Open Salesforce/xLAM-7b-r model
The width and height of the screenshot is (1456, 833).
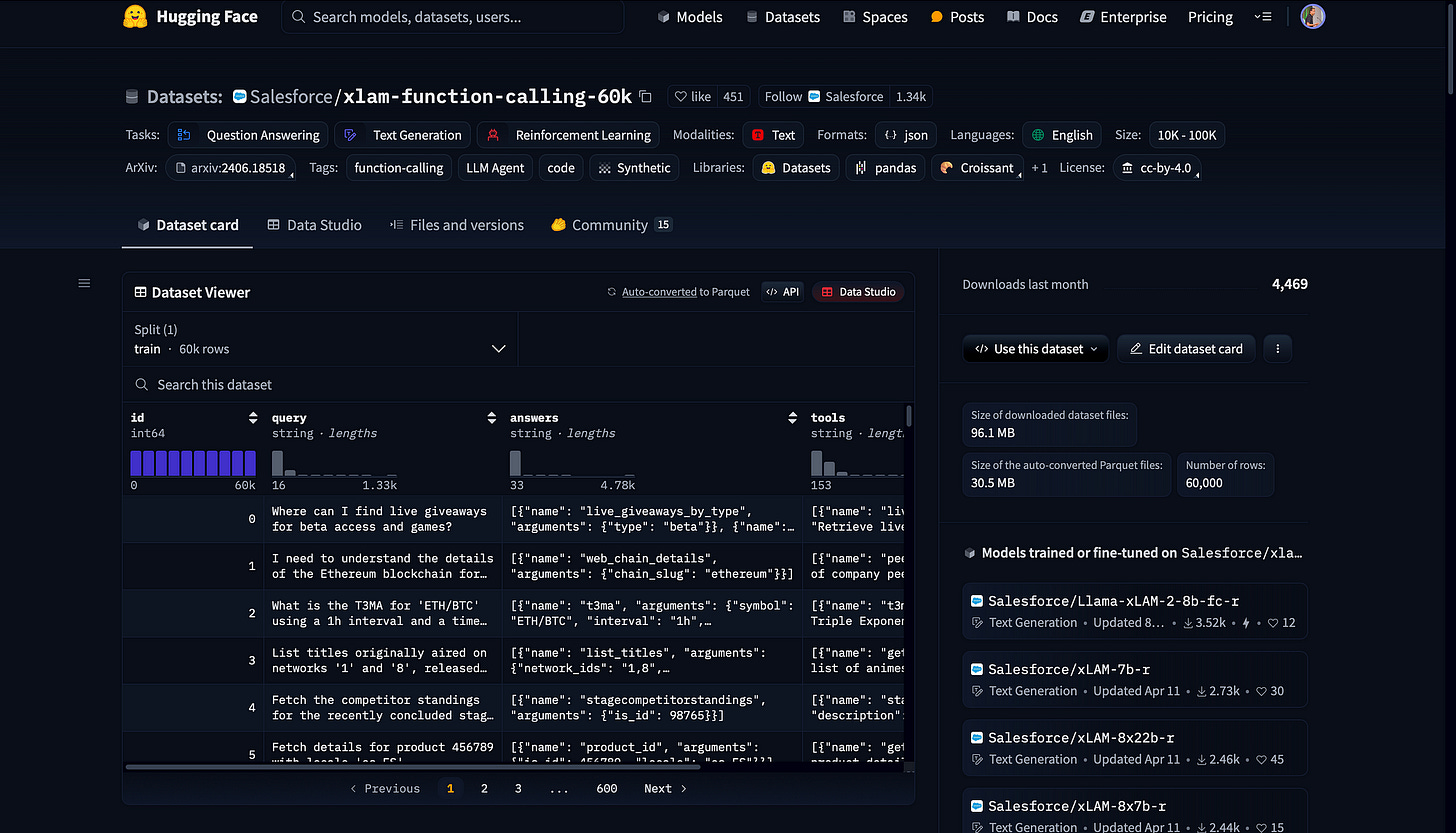point(1135,679)
